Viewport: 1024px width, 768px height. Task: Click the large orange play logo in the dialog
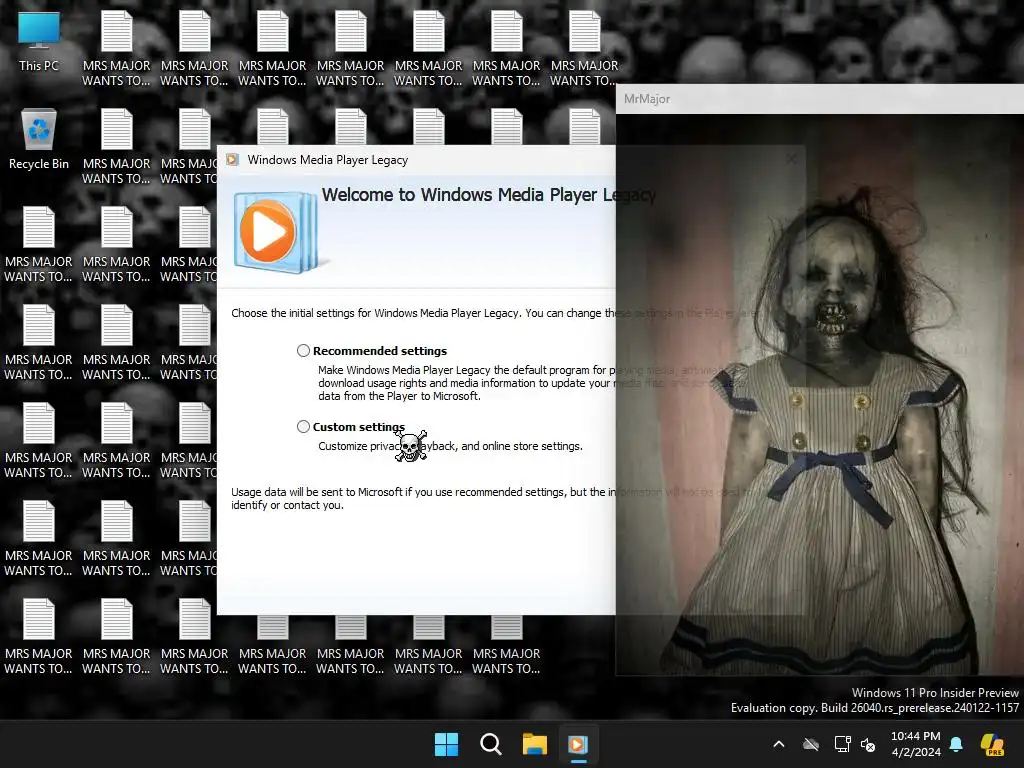(x=268, y=231)
